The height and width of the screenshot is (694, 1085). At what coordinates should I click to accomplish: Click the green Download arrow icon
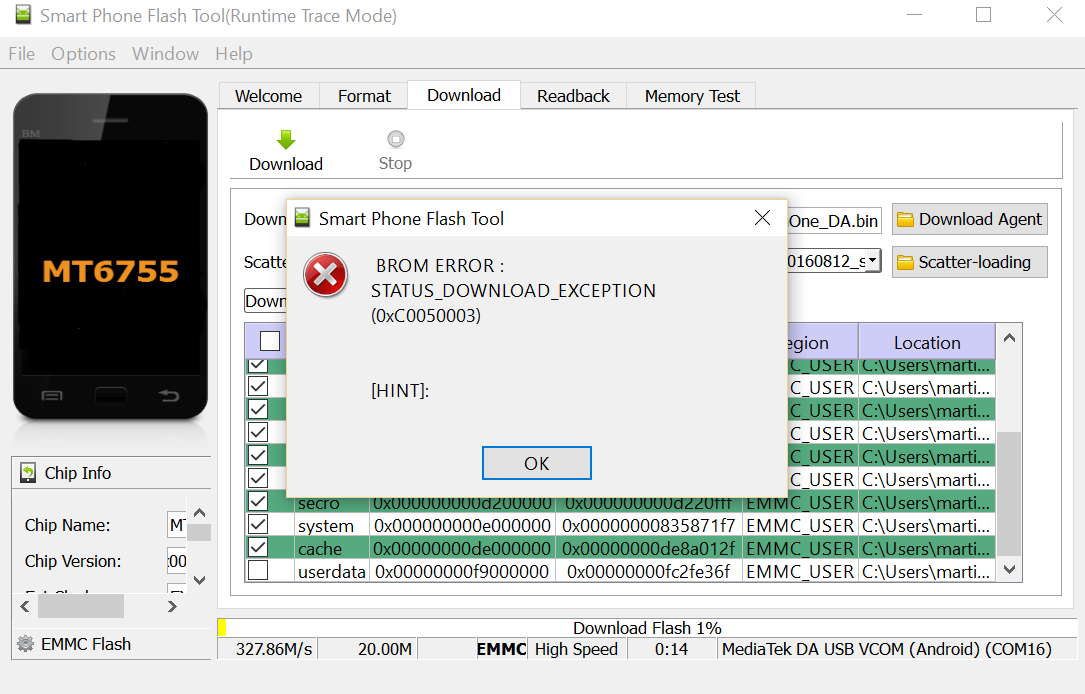click(286, 139)
